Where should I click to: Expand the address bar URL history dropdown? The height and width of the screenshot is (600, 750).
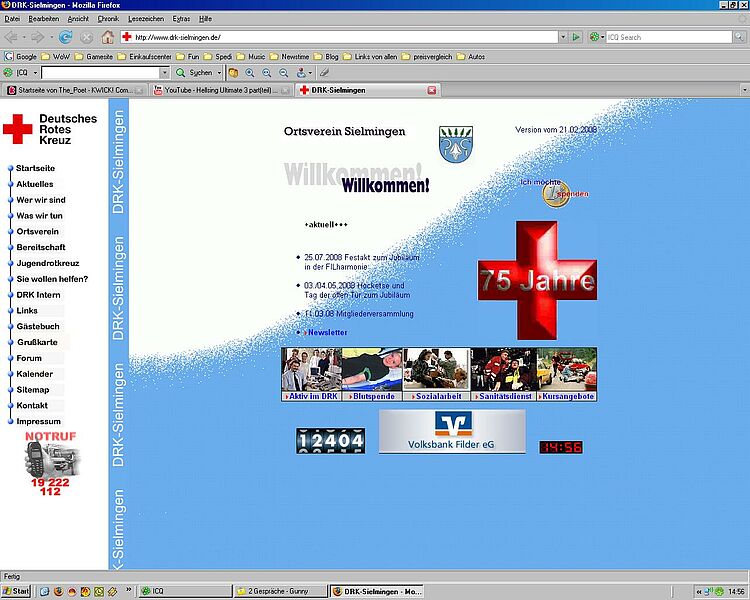coord(561,37)
